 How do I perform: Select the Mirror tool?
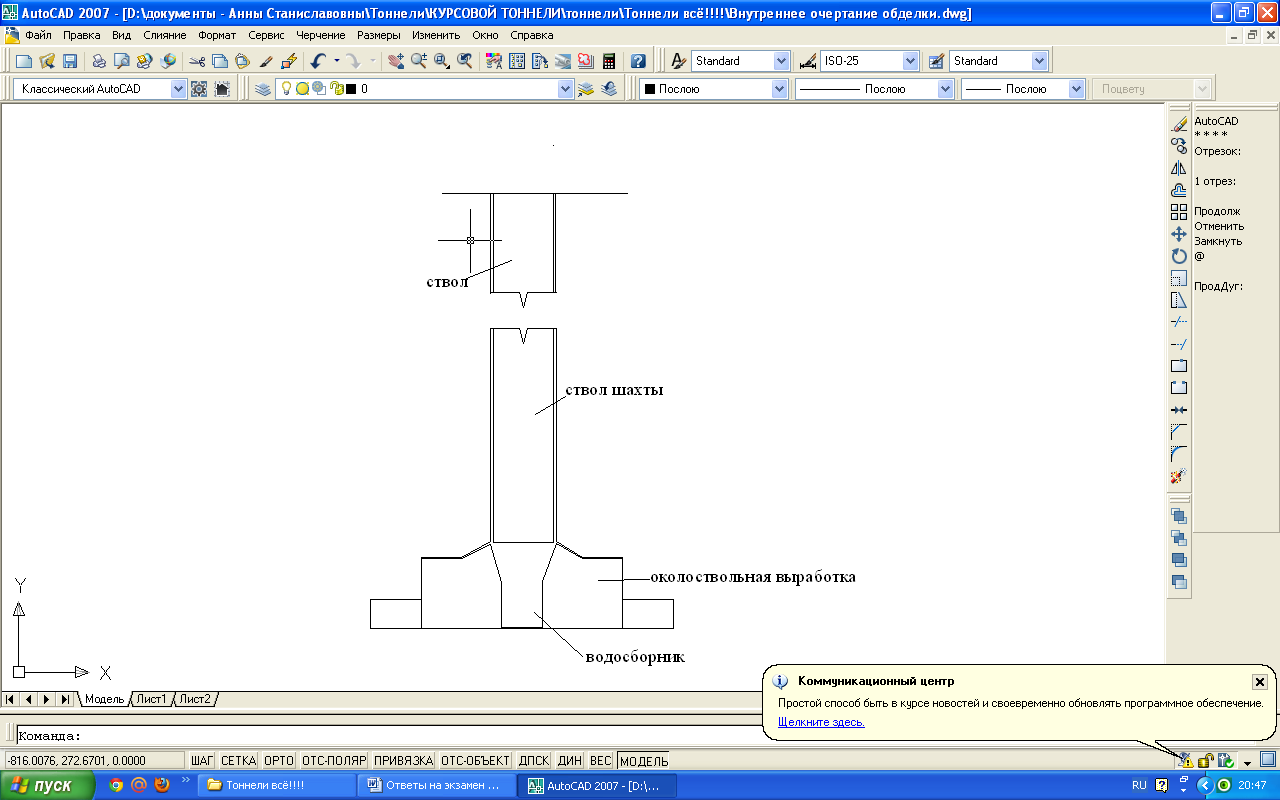pyautogui.click(x=1179, y=169)
